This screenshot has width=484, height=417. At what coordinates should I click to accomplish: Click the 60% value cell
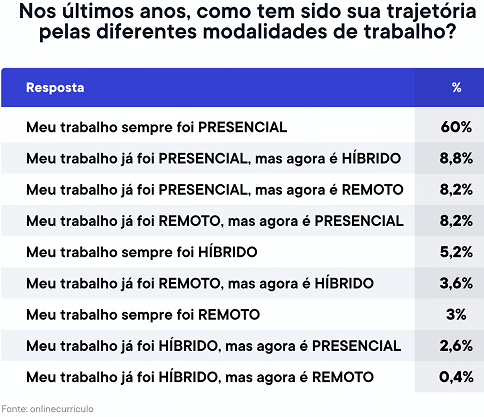click(456, 127)
